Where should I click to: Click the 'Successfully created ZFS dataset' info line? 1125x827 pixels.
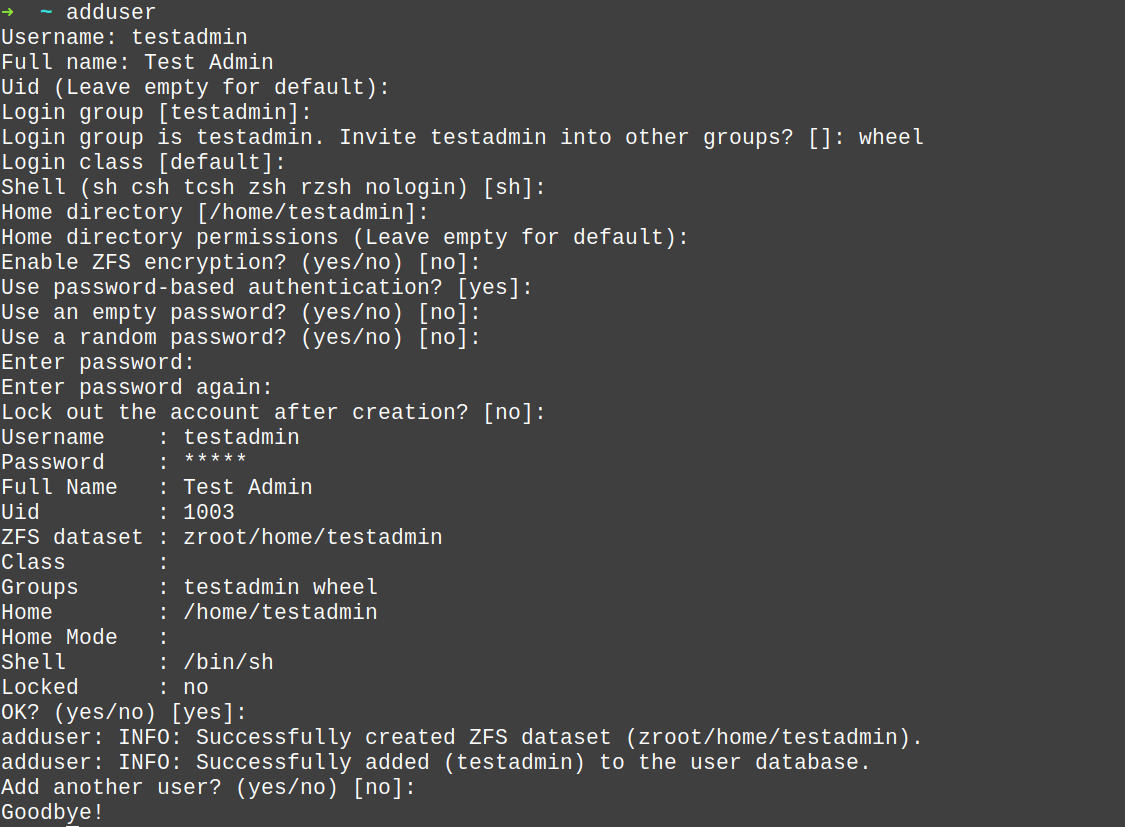pyautogui.click(x=462, y=737)
